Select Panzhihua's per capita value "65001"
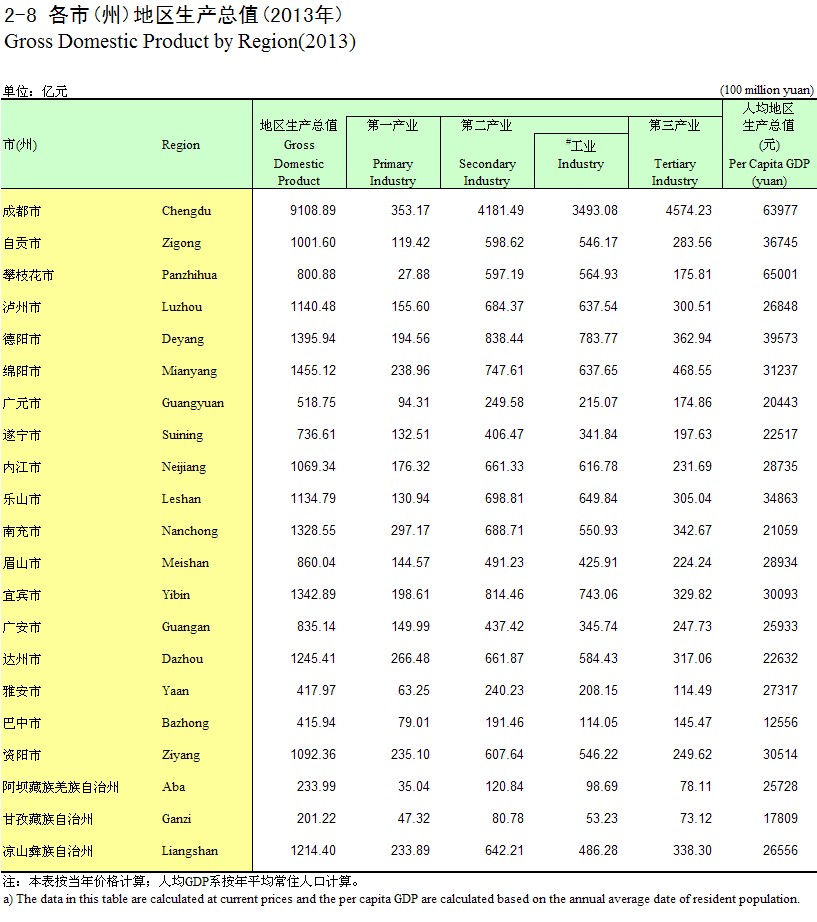The image size is (817, 922). click(x=780, y=275)
